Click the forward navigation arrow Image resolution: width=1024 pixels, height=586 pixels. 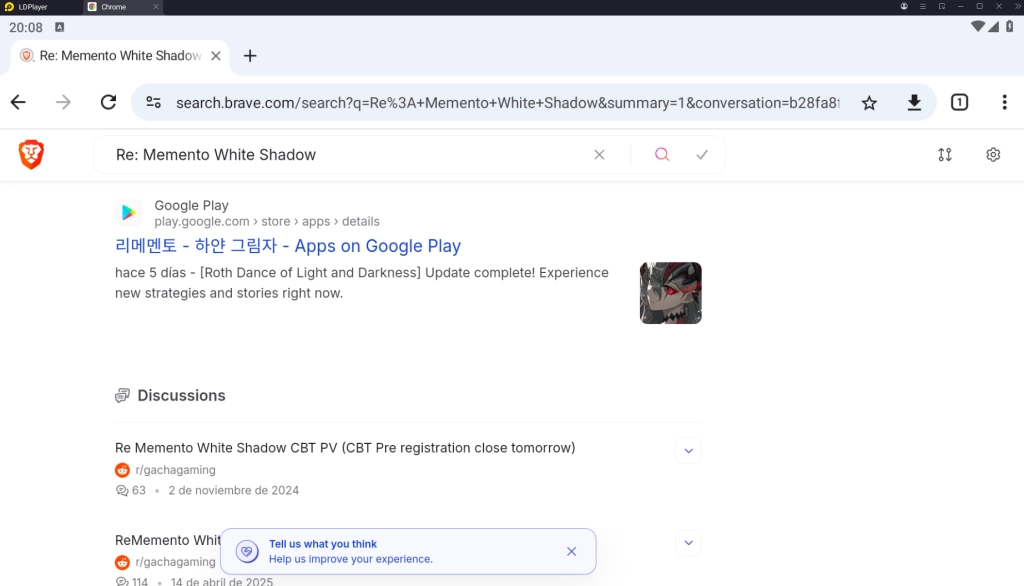pyautogui.click(x=63, y=103)
